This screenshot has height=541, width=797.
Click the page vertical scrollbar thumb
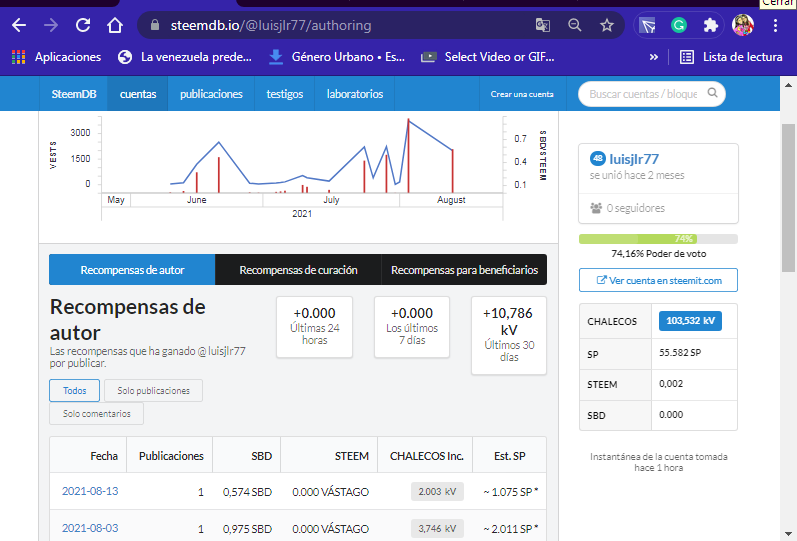pyautogui.click(x=788, y=197)
